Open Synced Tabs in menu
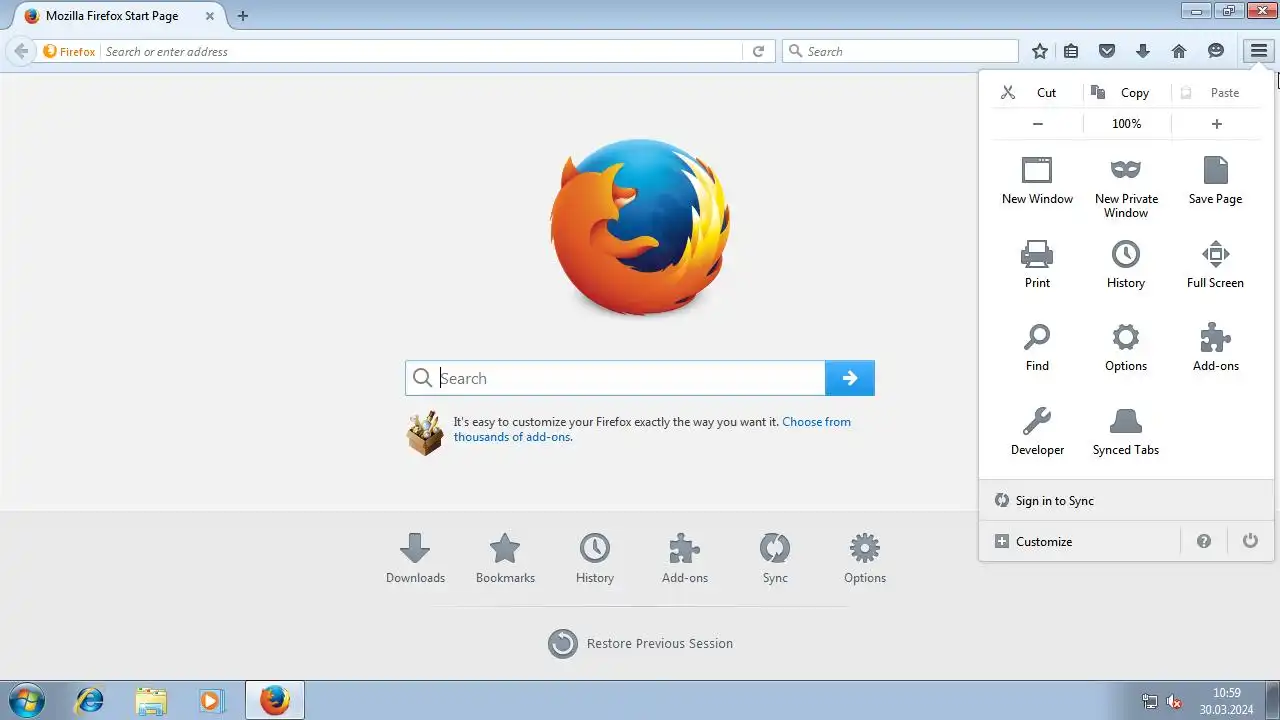Image resolution: width=1280 pixels, height=720 pixels. [1126, 432]
